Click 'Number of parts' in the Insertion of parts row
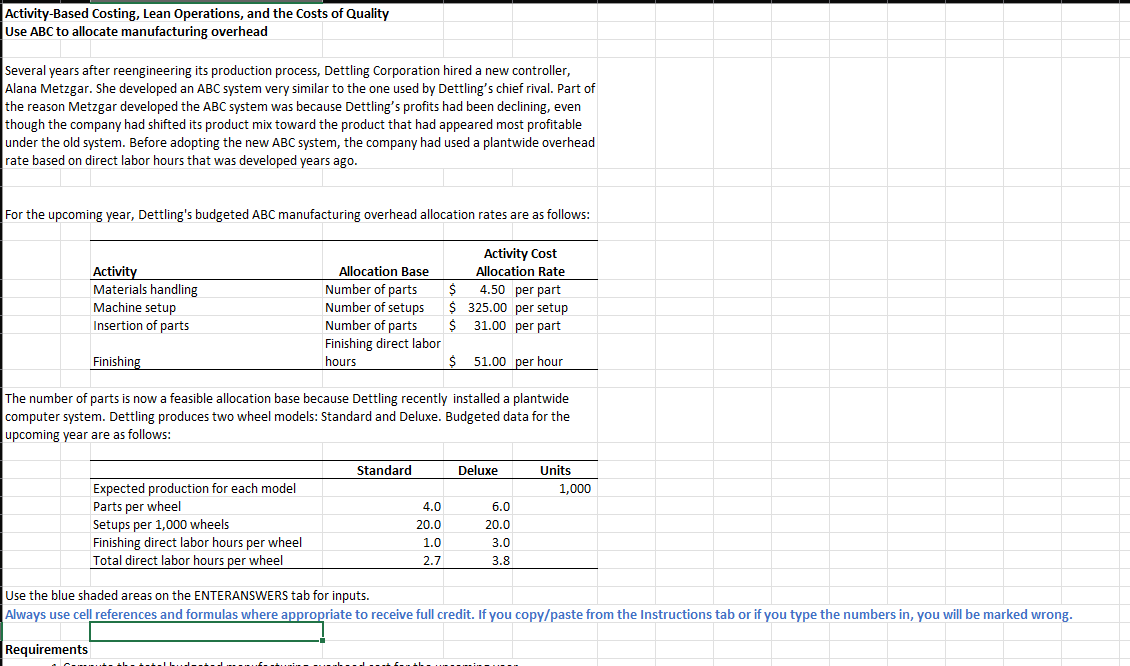Image resolution: width=1130 pixels, height=666 pixels. (371, 326)
